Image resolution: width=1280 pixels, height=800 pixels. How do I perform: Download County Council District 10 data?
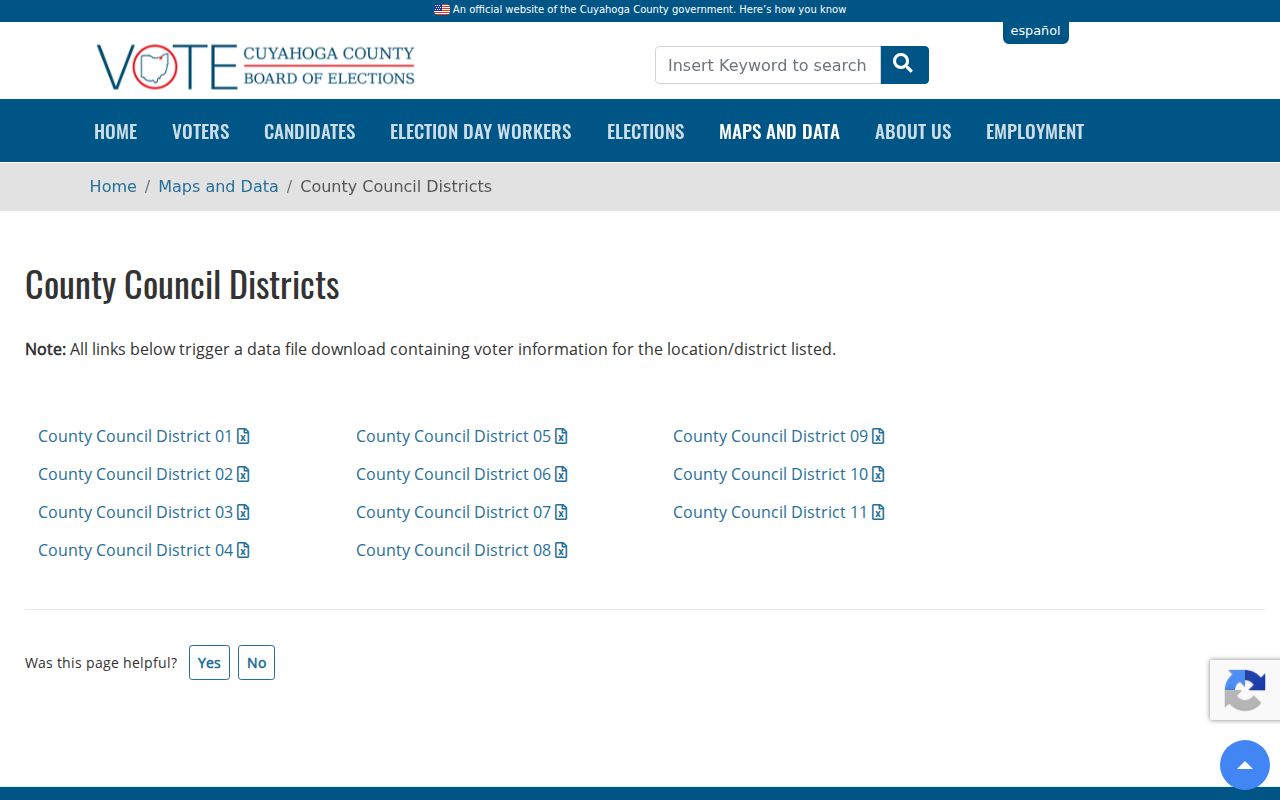point(779,474)
